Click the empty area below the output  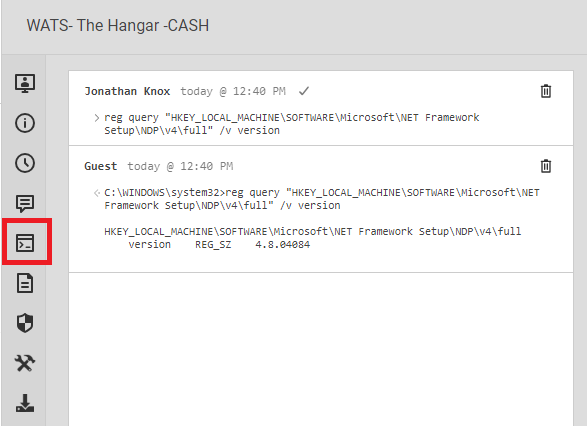(x=321, y=348)
